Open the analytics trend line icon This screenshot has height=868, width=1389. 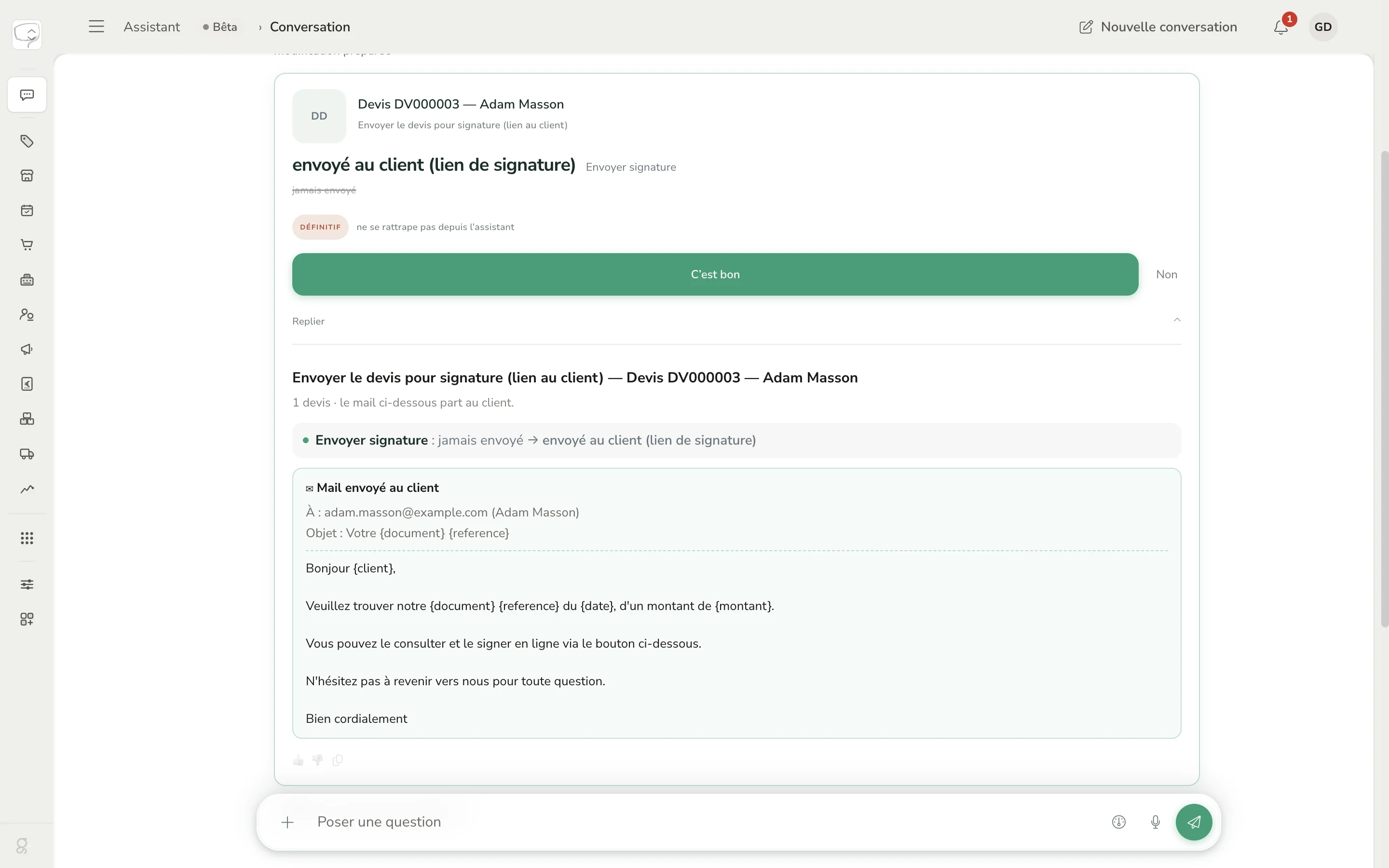(x=27, y=489)
